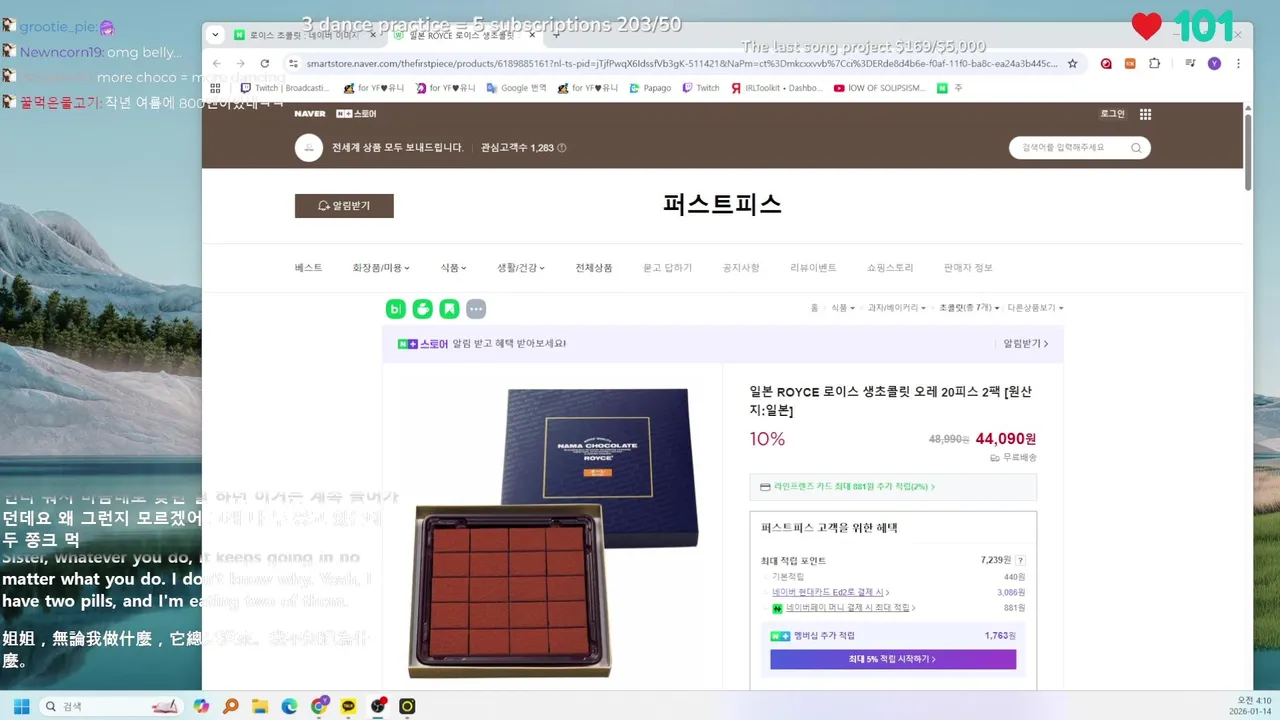Click the 최대 5% 적립 시작하기 button
Viewport: 1280px width, 720px height.
tap(893, 659)
